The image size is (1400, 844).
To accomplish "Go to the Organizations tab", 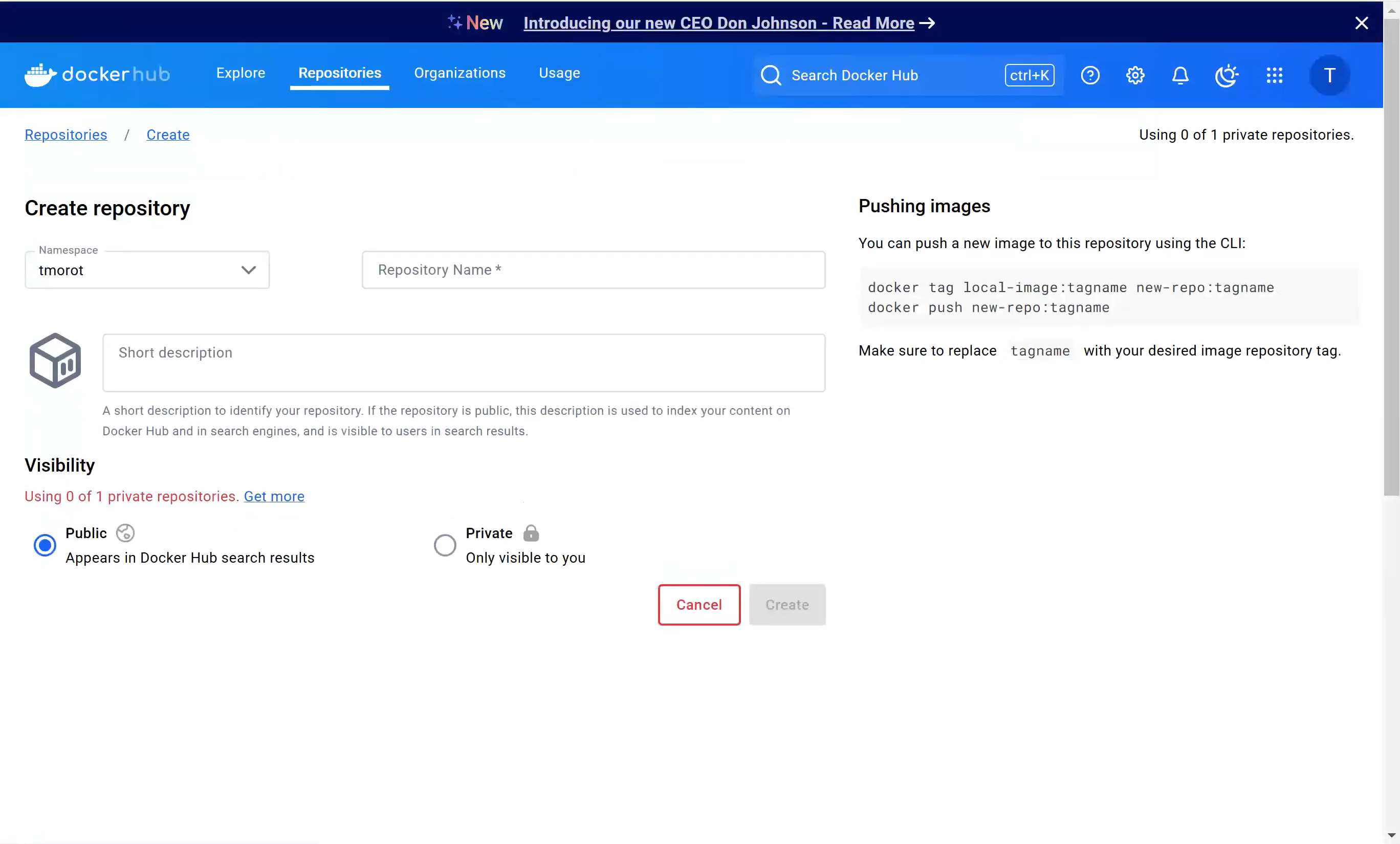I will [x=459, y=73].
